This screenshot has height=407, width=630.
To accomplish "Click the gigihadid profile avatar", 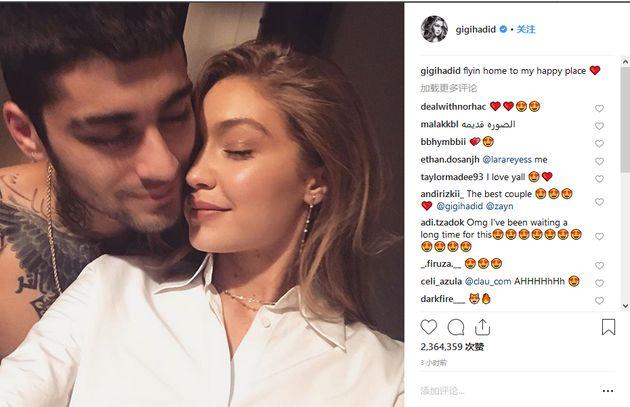I will tap(434, 29).
